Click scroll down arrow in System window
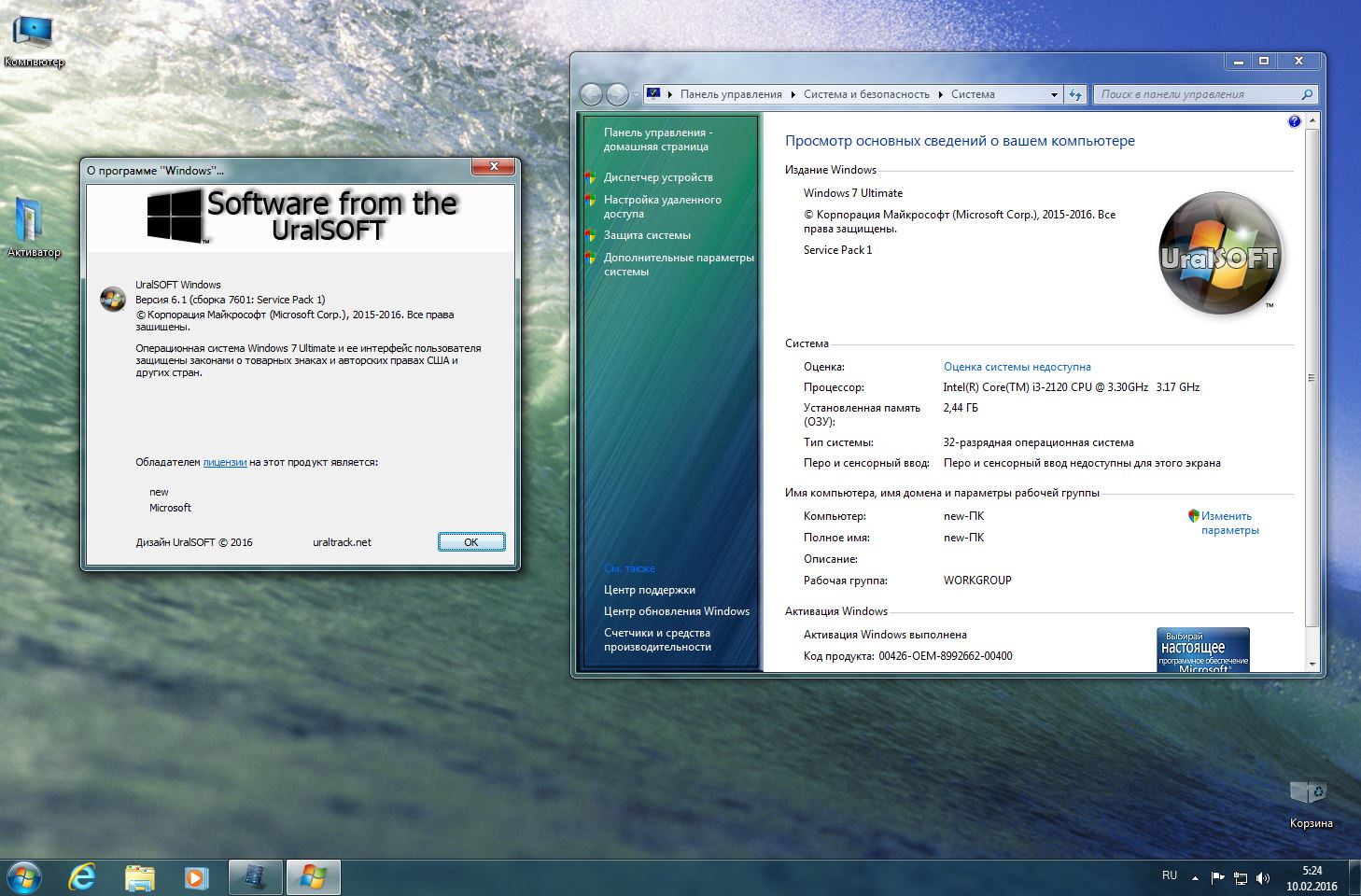1361x896 pixels. point(1312,664)
